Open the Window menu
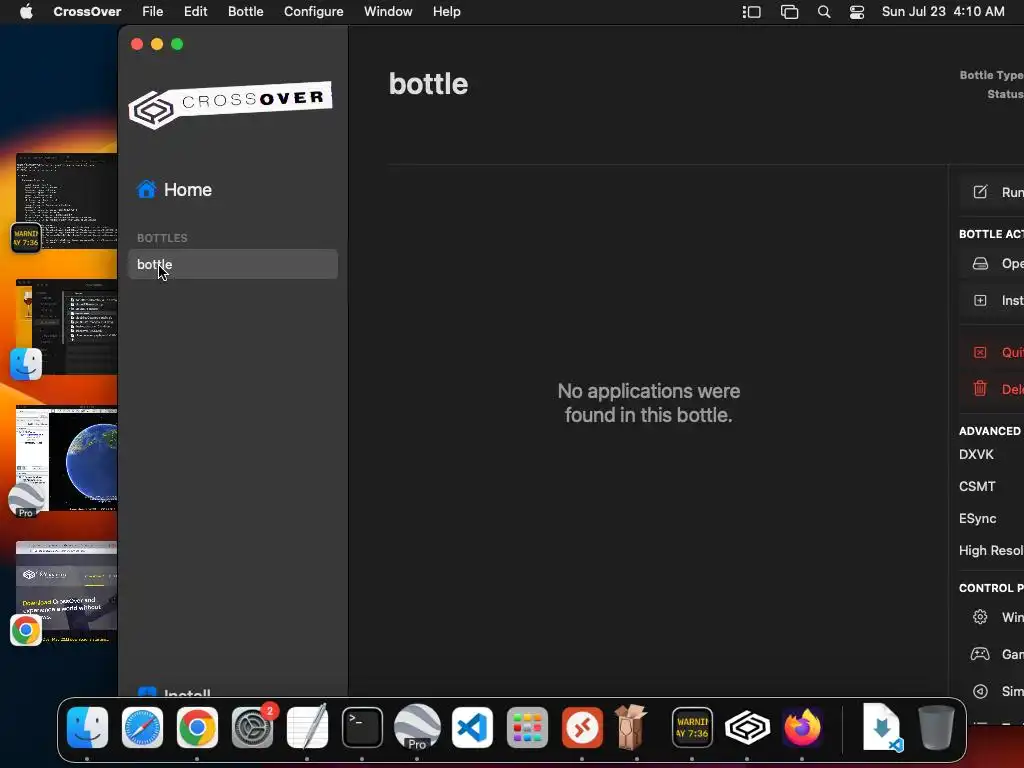The height and width of the screenshot is (768, 1024). tap(388, 12)
